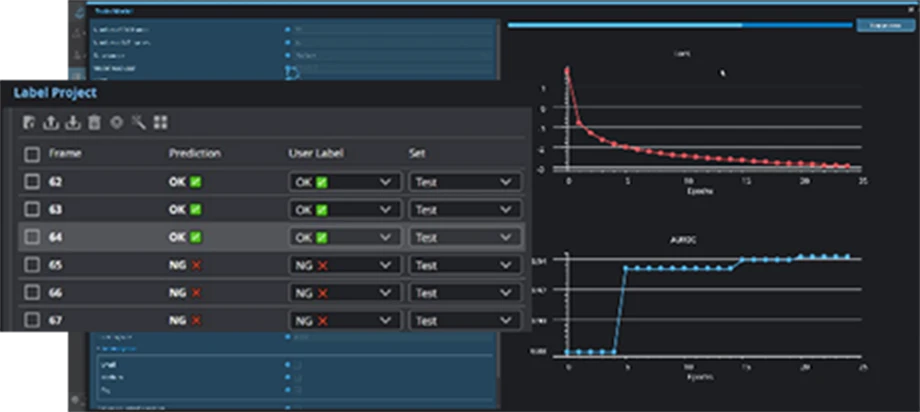Viewport: 920px width, 412px height.
Task: Open the Set dropdown for frame 62
Action: 464,182
